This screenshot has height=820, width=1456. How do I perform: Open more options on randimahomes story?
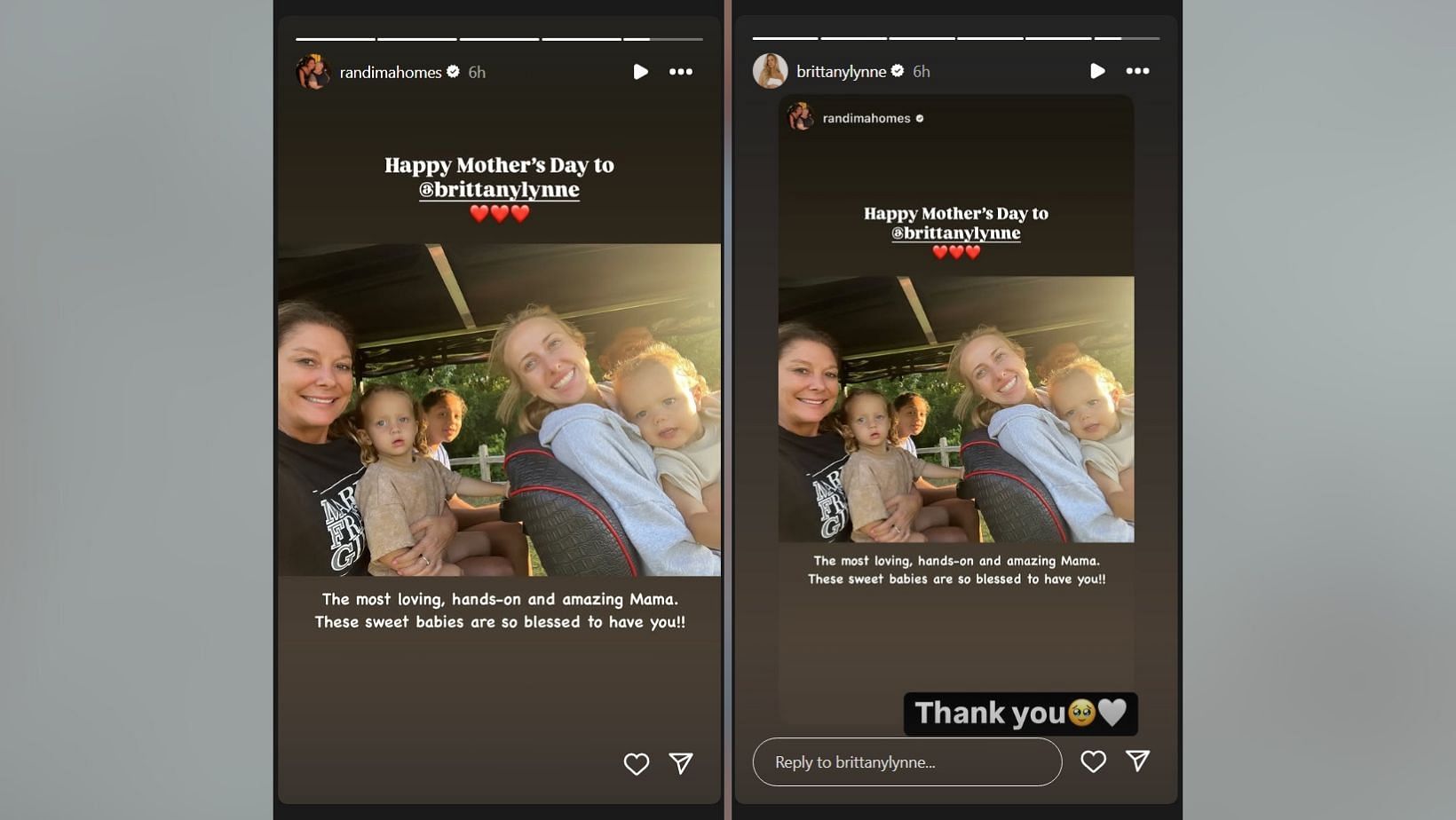(681, 72)
